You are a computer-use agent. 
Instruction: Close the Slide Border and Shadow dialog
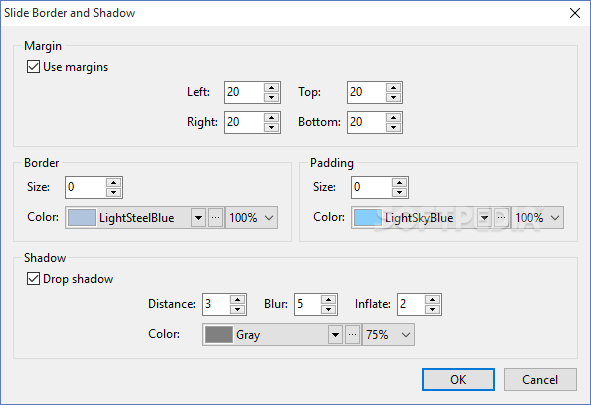[575, 13]
